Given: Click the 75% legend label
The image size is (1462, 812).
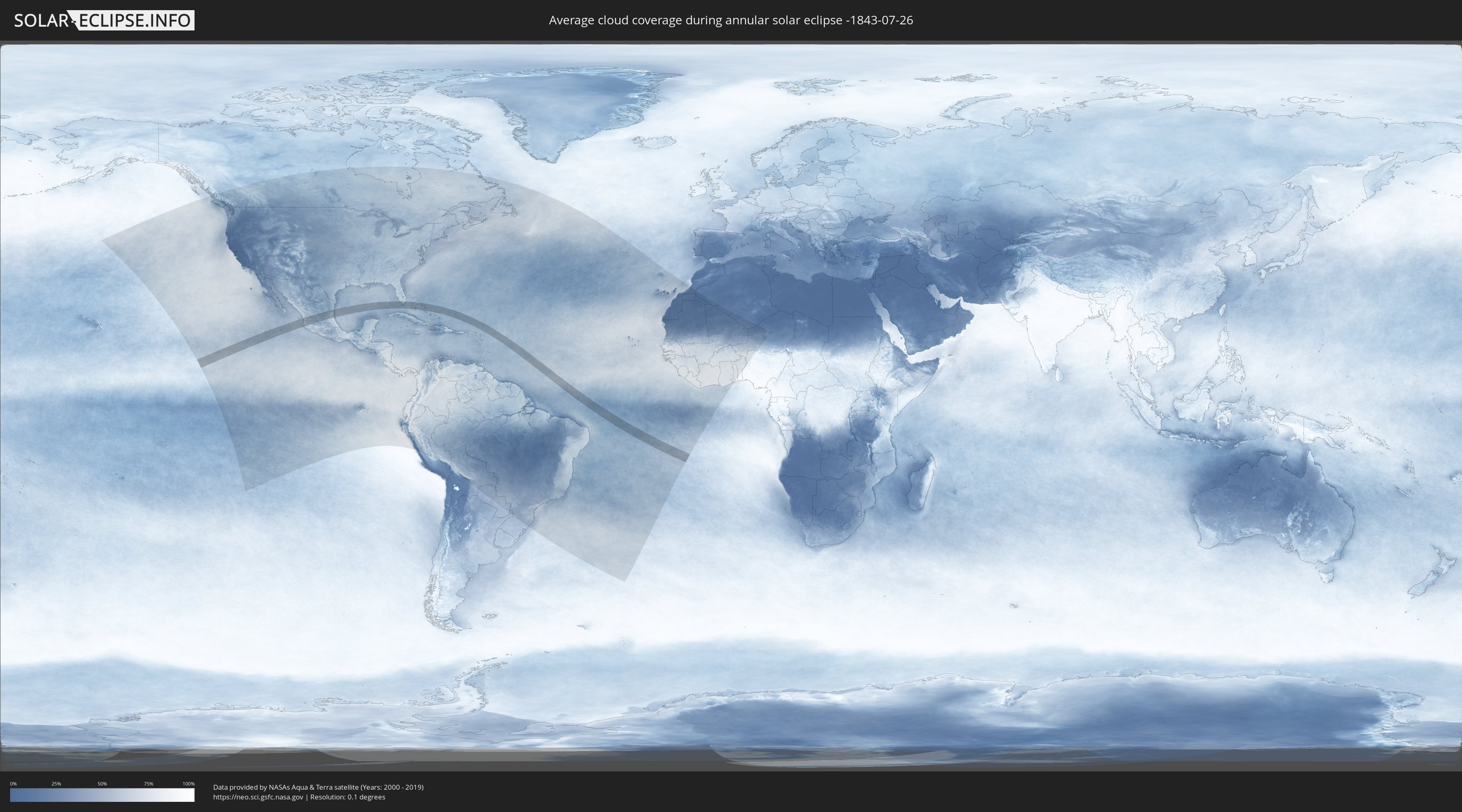Looking at the screenshot, I should tap(148, 784).
